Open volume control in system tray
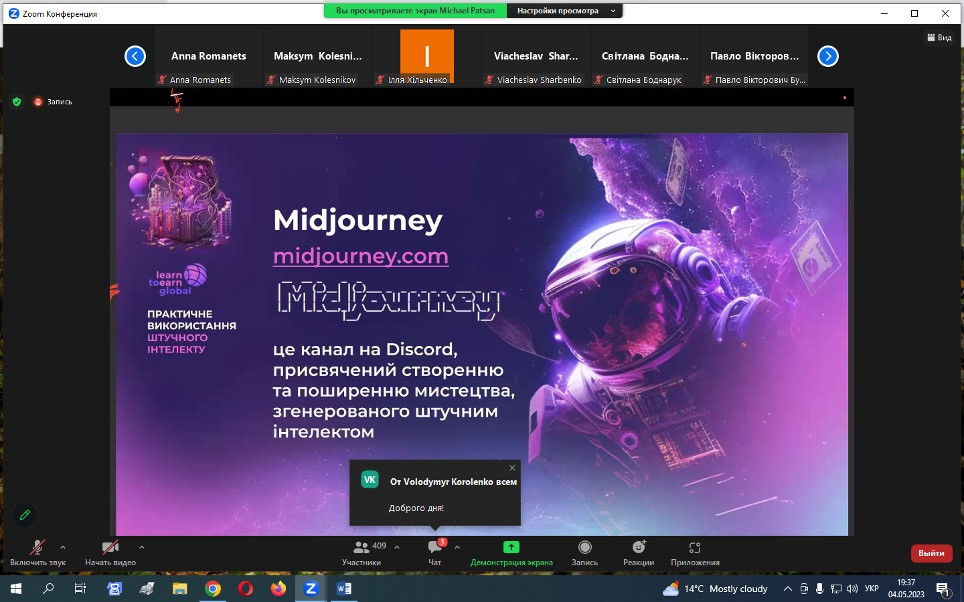The width and height of the screenshot is (964, 602). [852, 588]
